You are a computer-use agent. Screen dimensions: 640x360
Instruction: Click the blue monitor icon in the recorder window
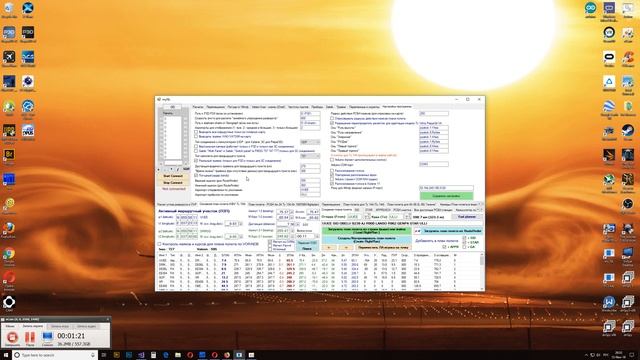point(47,337)
